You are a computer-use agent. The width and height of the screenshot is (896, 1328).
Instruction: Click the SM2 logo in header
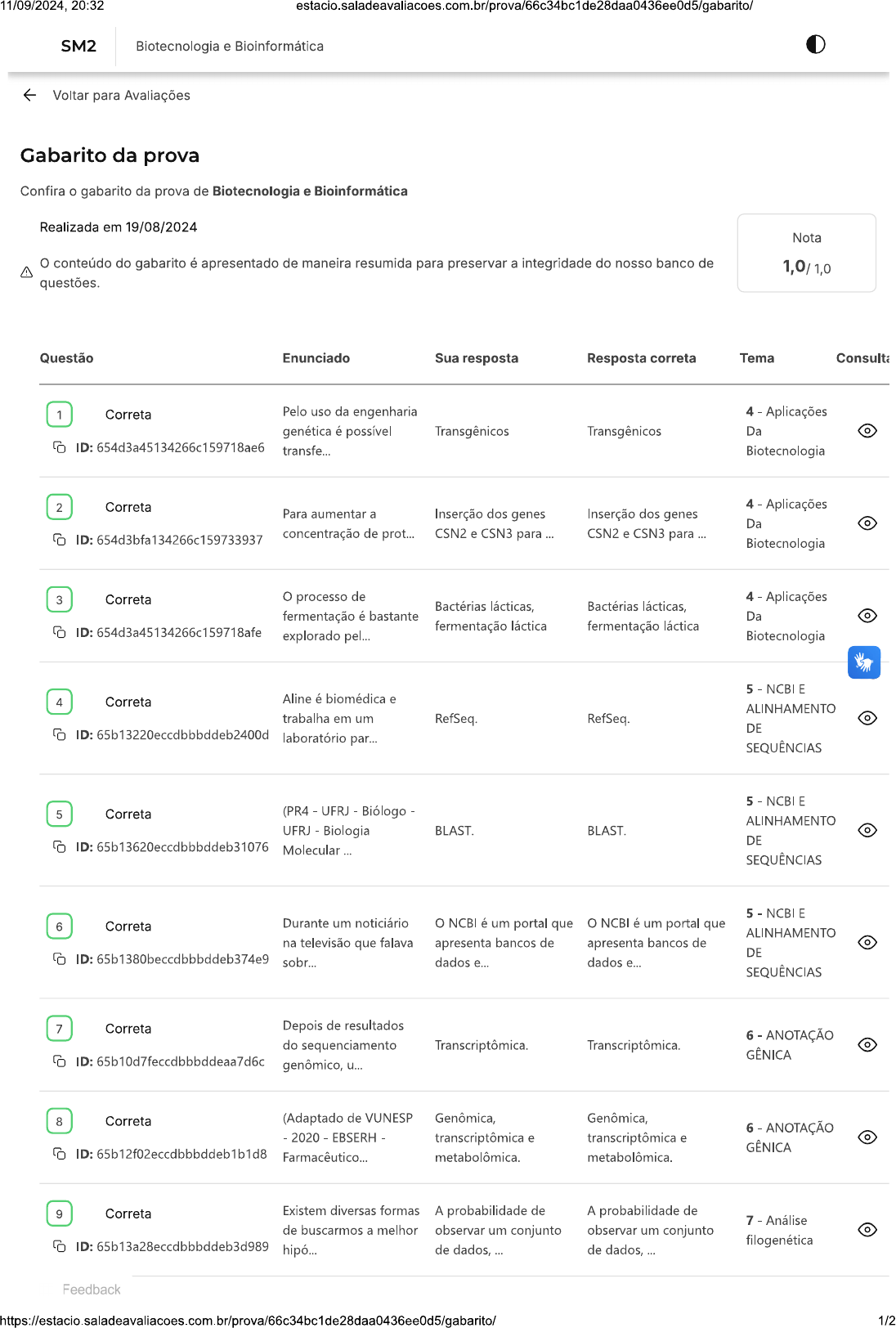point(78,47)
